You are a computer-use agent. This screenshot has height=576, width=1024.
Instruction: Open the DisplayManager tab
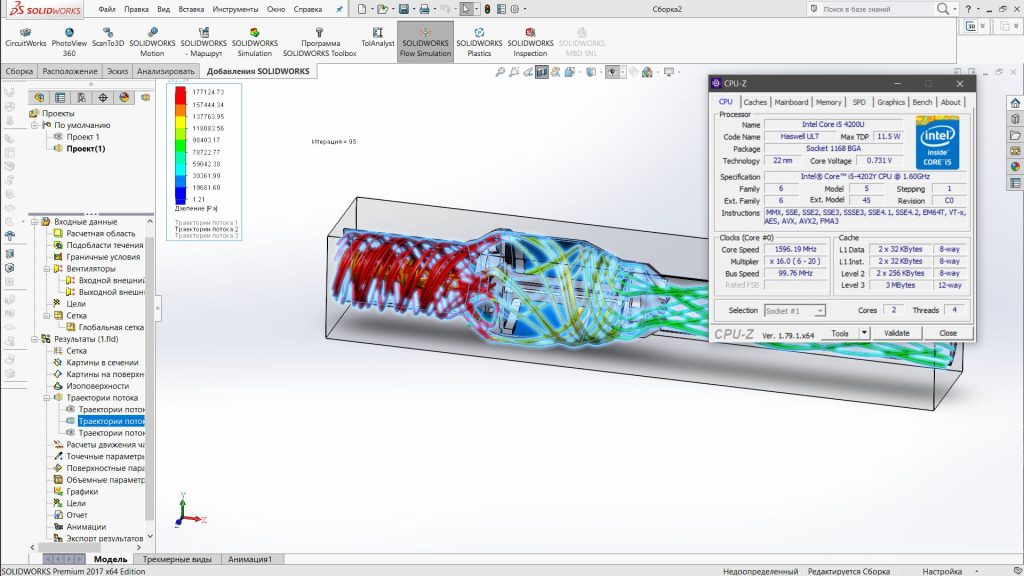pos(124,97)
